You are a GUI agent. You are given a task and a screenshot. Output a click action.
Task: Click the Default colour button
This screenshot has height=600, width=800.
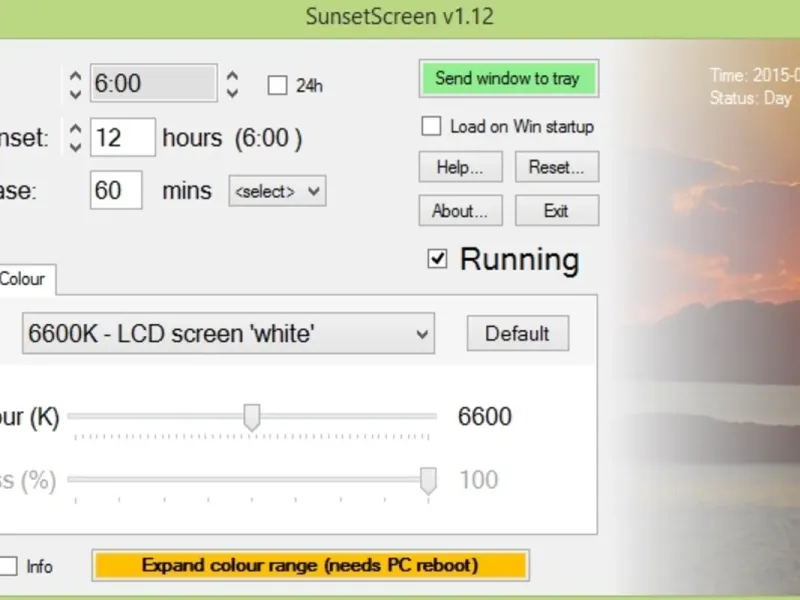click(517, 333)
